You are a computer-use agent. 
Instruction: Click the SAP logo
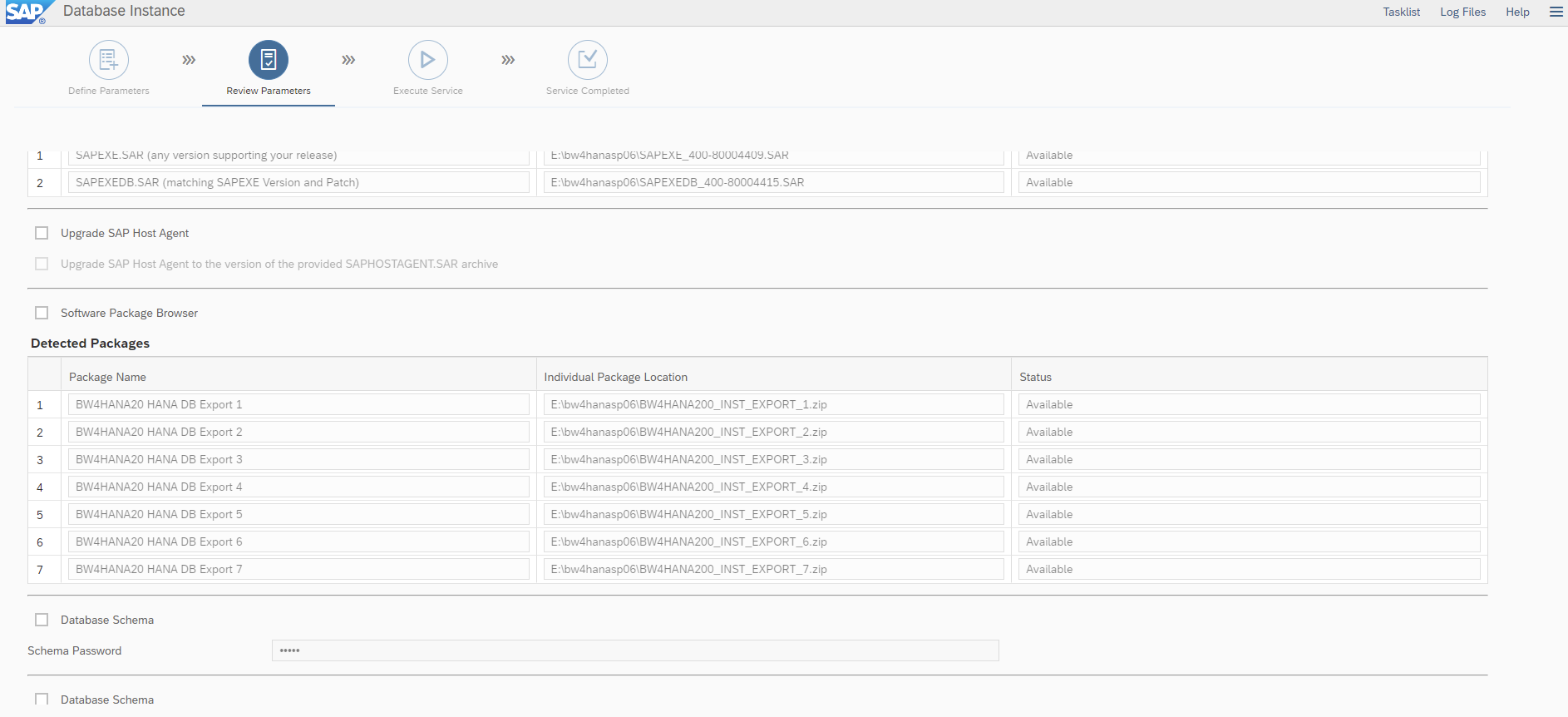tap(28, 12)
